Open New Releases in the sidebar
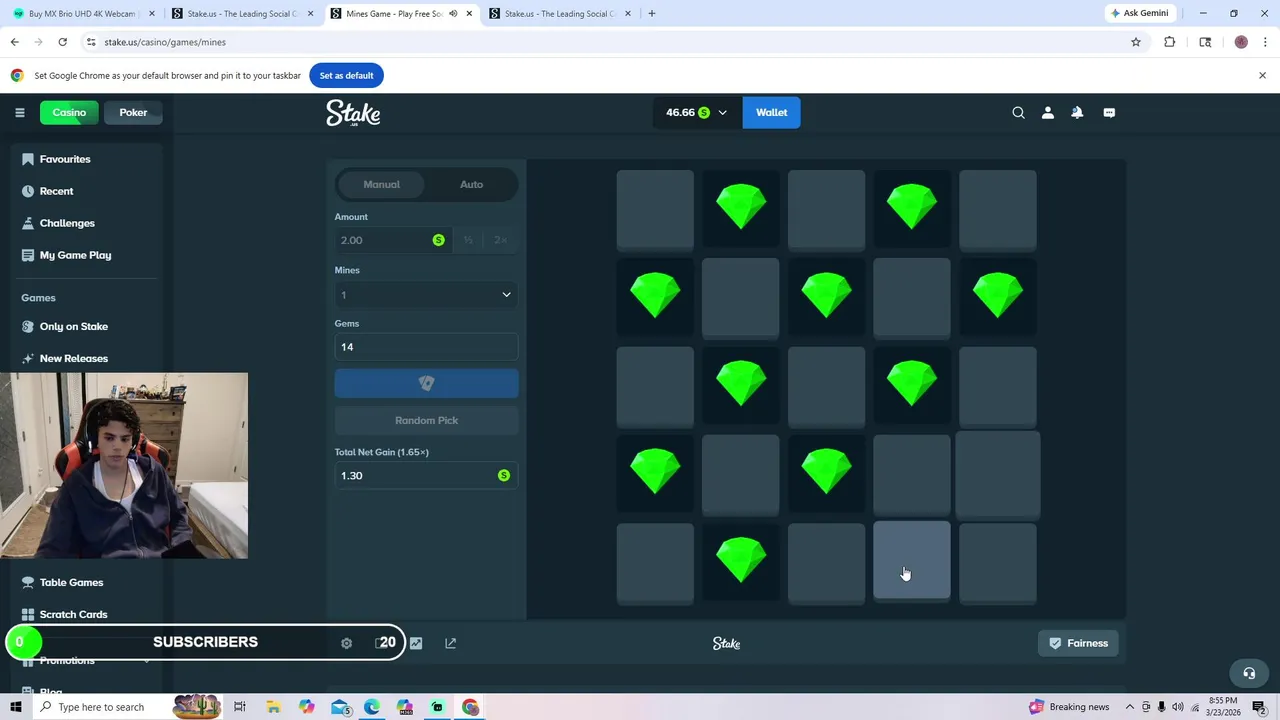Screen dimensions: 1280x720 point(73,358)
